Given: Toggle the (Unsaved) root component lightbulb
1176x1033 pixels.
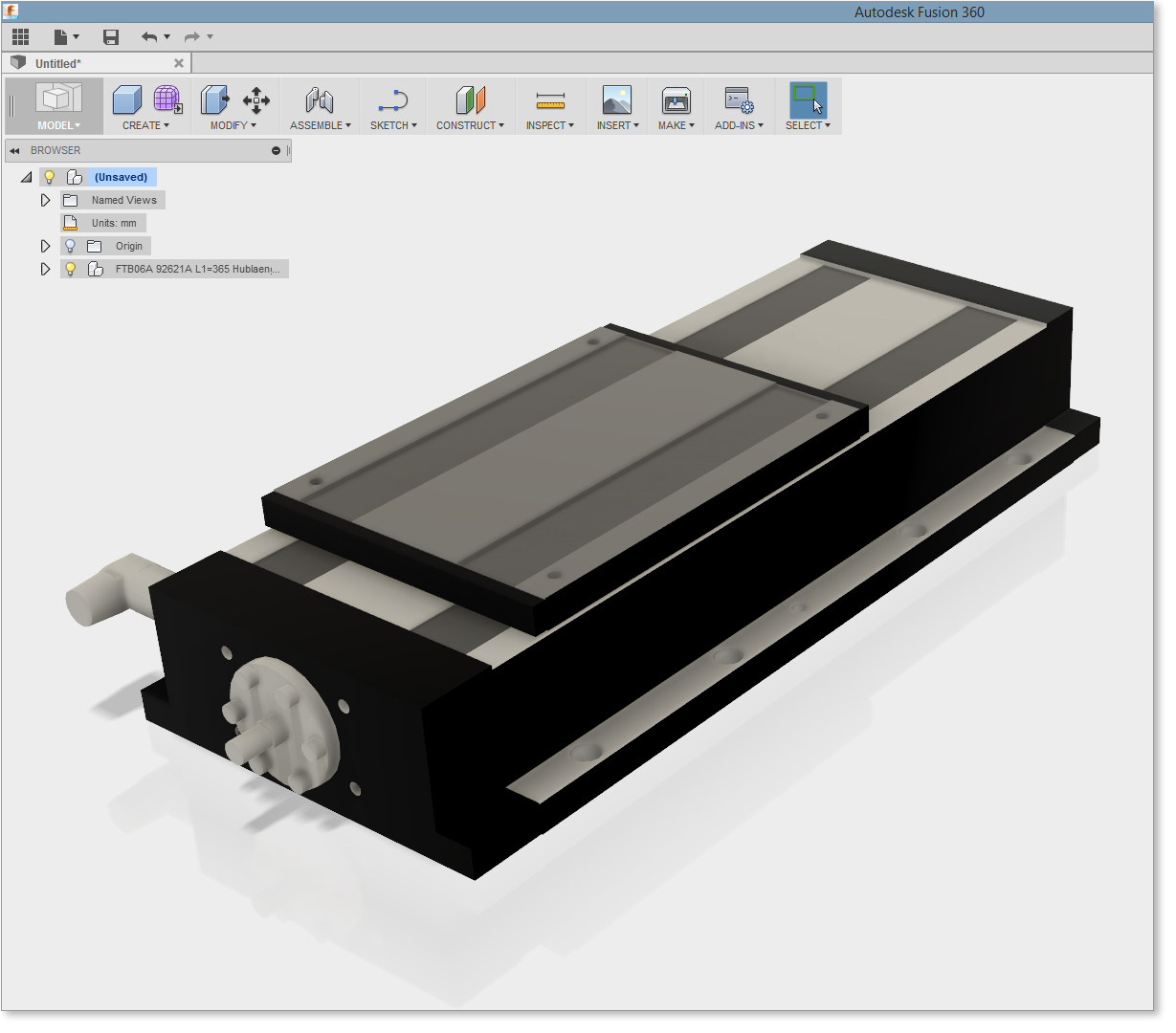Looking at the screenshot, I should coord(50,177).
